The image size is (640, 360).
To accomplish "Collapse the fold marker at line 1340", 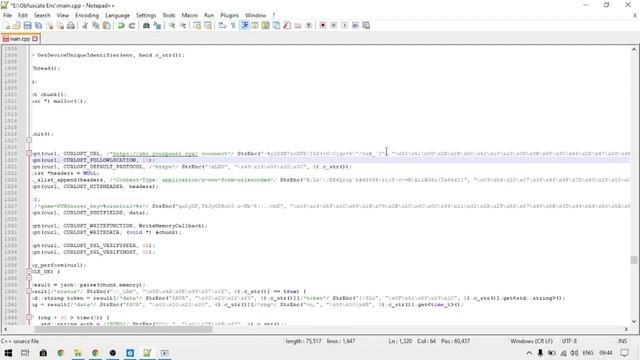I will (x=29, y=291).
